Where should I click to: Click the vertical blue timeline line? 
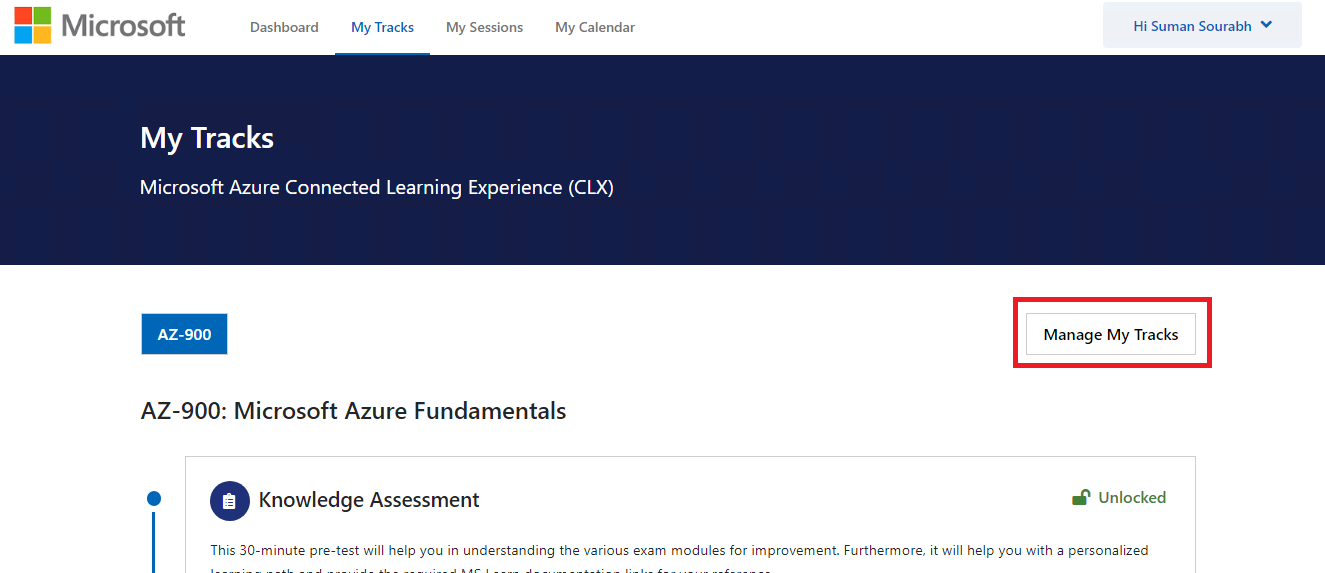click(154, 540)
